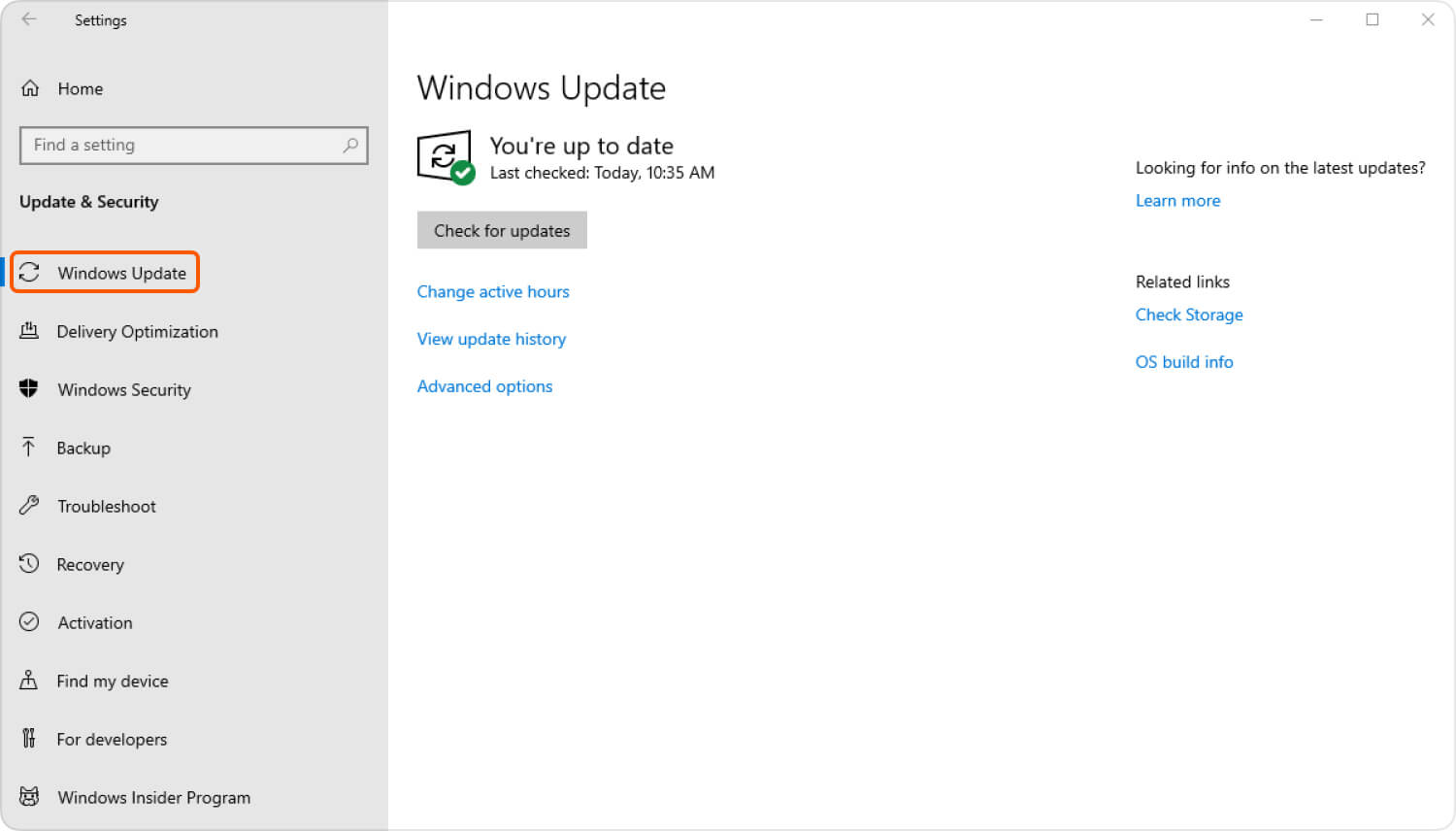The image size is (1456, 831).
Task: Click the search magnifier icon
Action: pos(350,145)
